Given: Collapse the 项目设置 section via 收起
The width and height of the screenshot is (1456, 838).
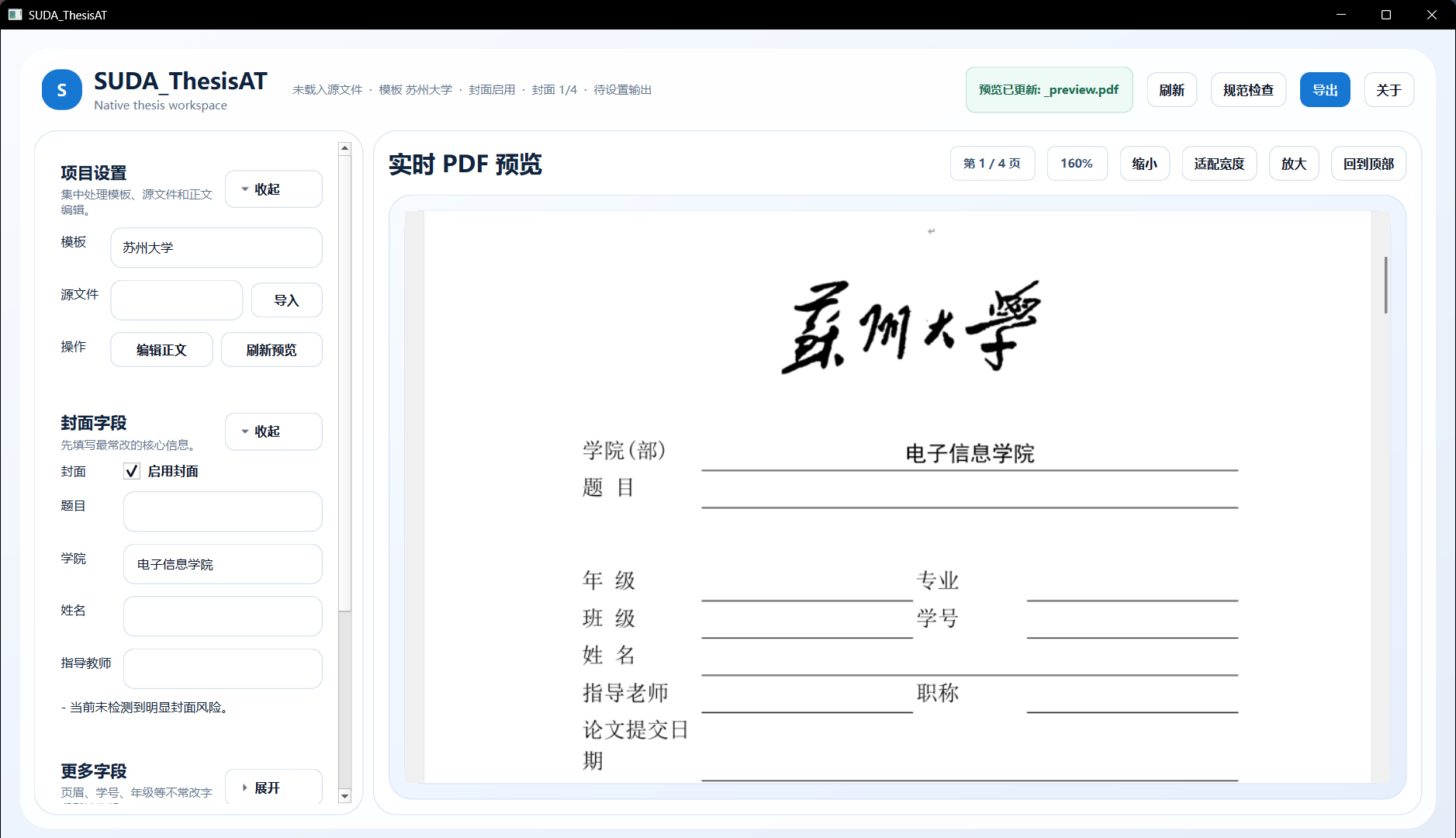Looking at the screenshot, I should (273, 189).
